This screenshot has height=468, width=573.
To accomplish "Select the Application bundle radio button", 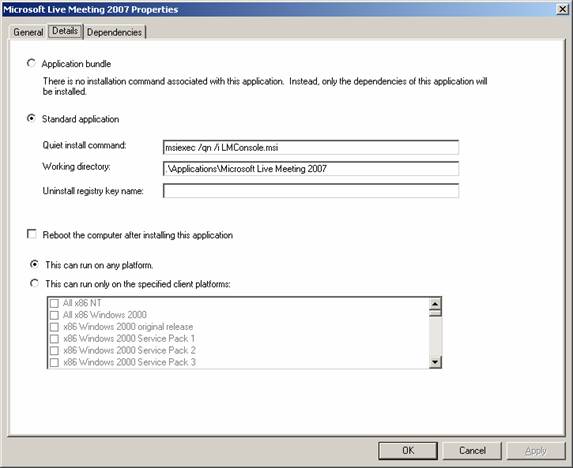I will click(31, 64).
